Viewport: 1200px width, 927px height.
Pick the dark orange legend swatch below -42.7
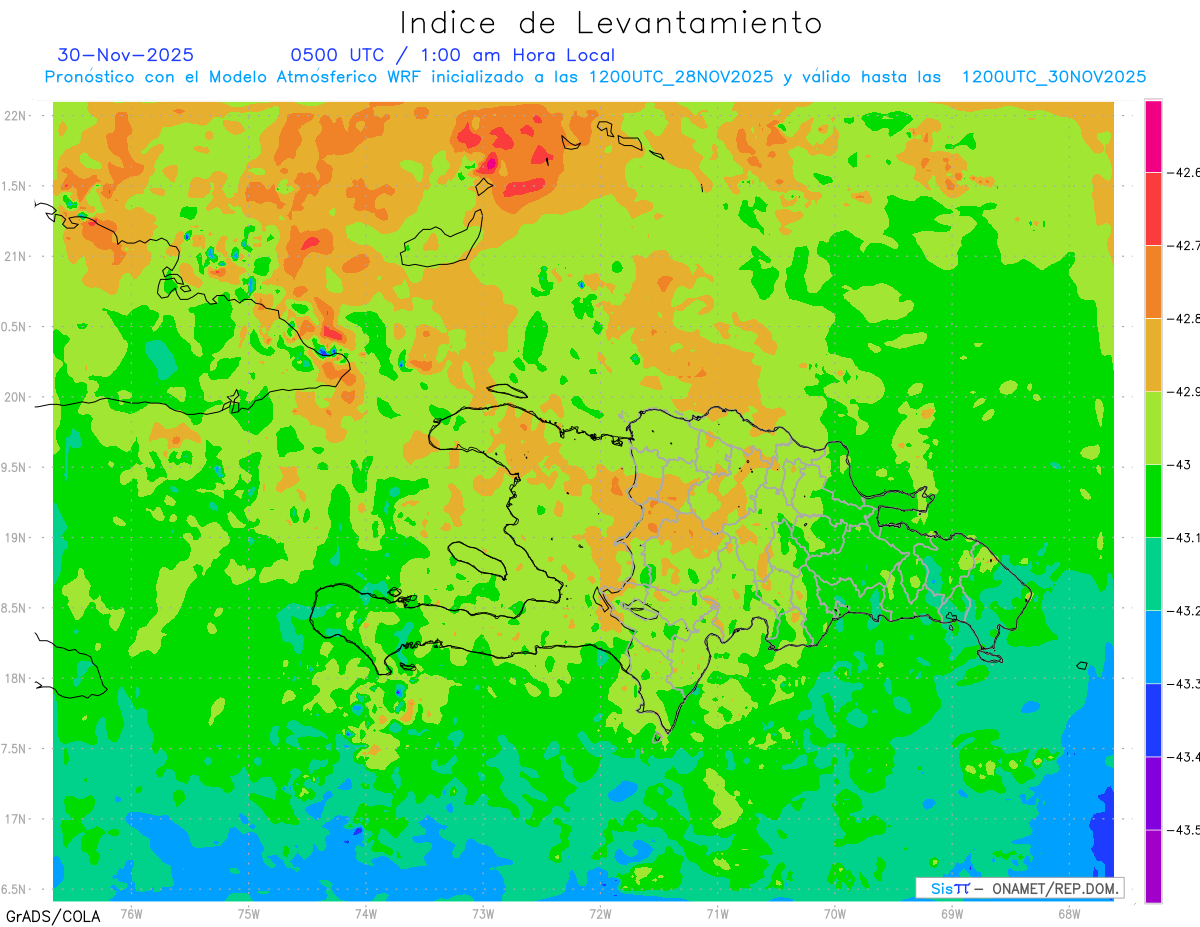pyautogui.click(x=1153, y=282)
